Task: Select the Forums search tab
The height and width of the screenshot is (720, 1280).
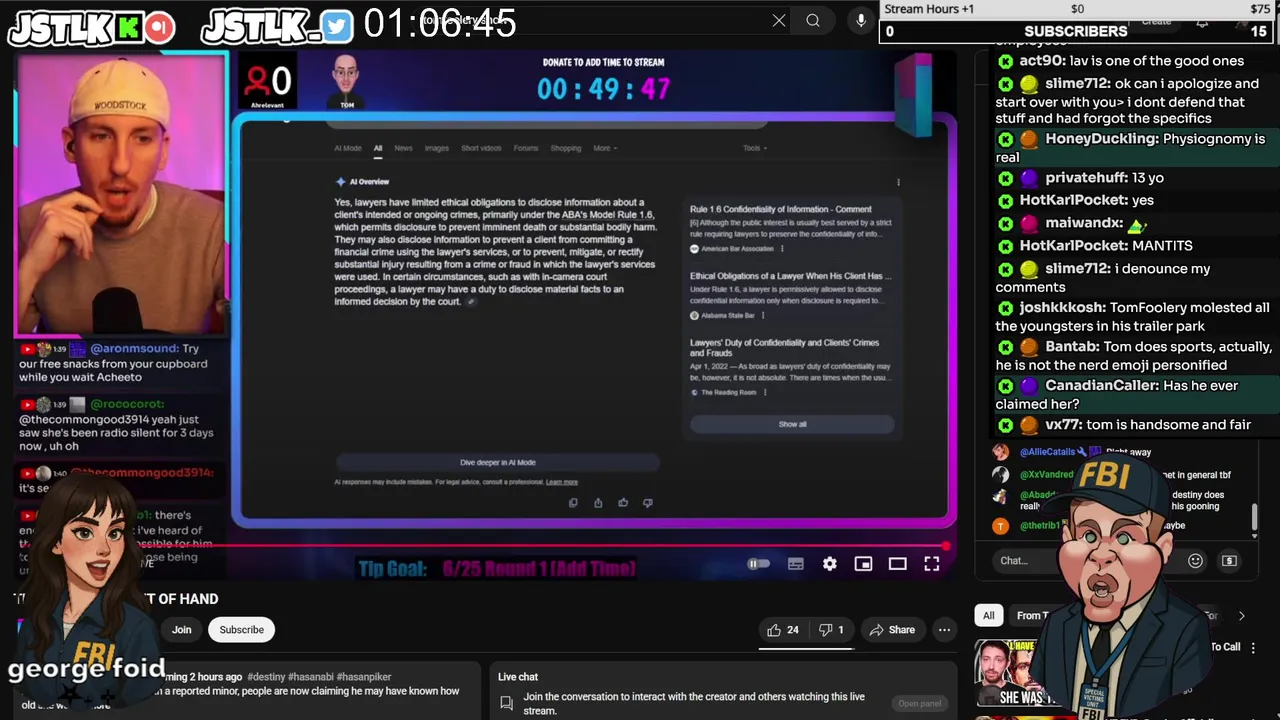Action: pyautogui.click(x=526, y=148)
